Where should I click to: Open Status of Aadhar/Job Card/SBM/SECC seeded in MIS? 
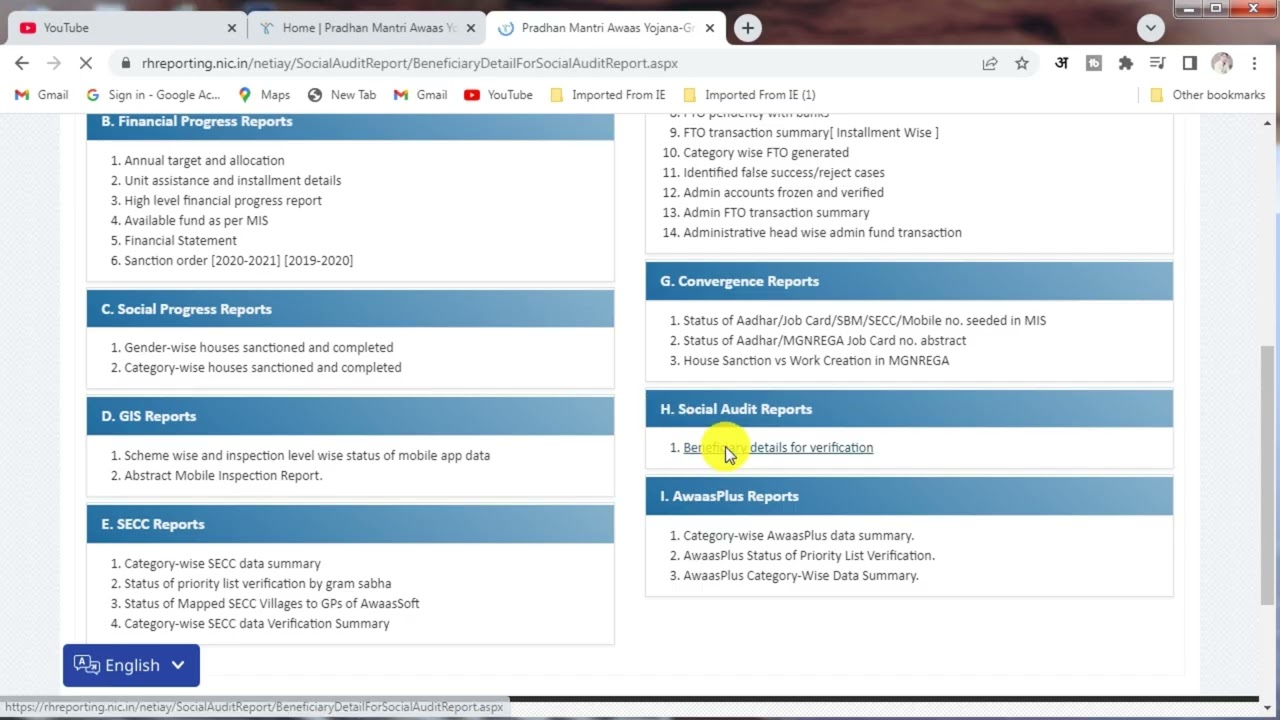pyautogui.click(x=865, y=320)
